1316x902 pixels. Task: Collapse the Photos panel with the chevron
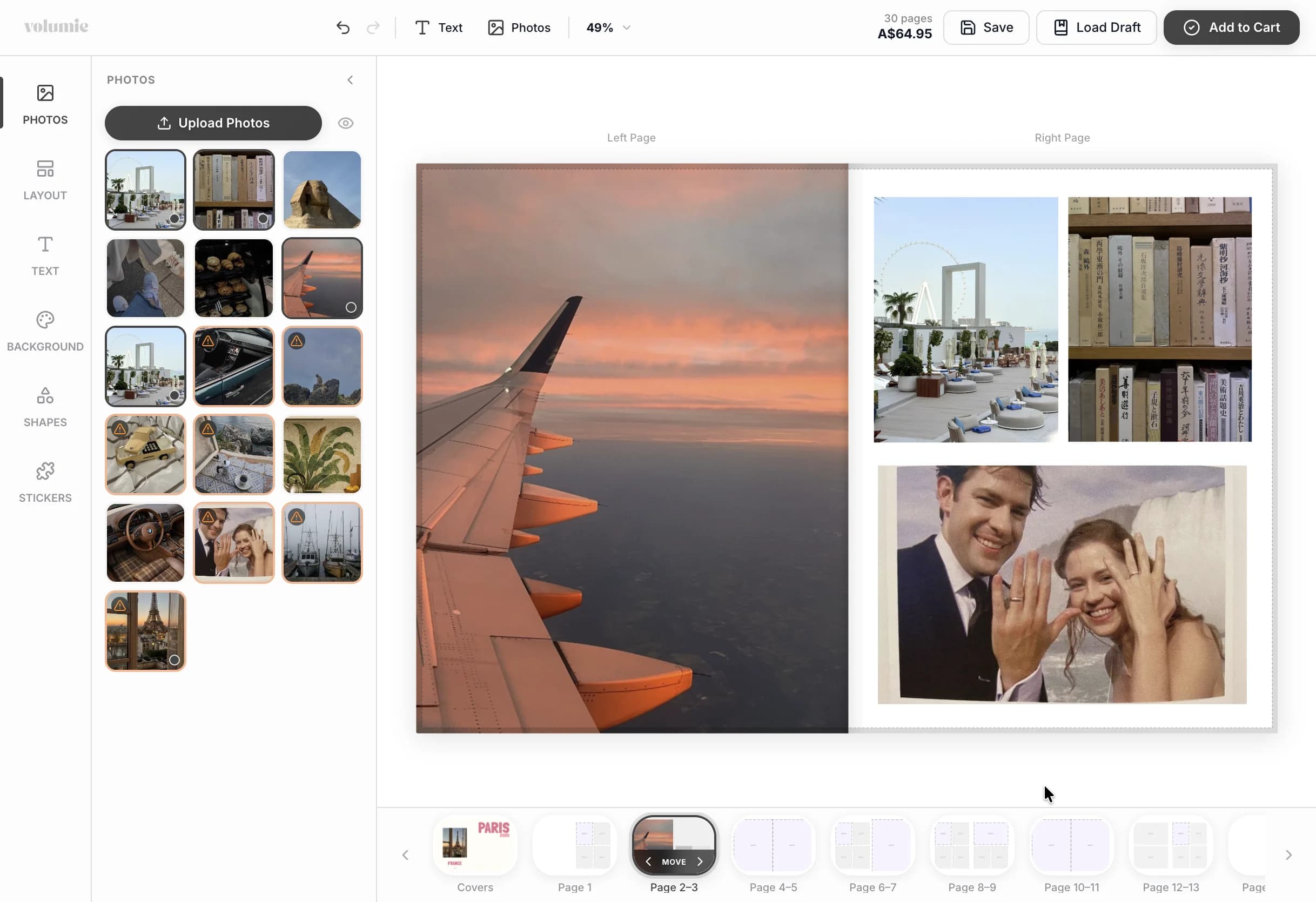click(350, 80)
